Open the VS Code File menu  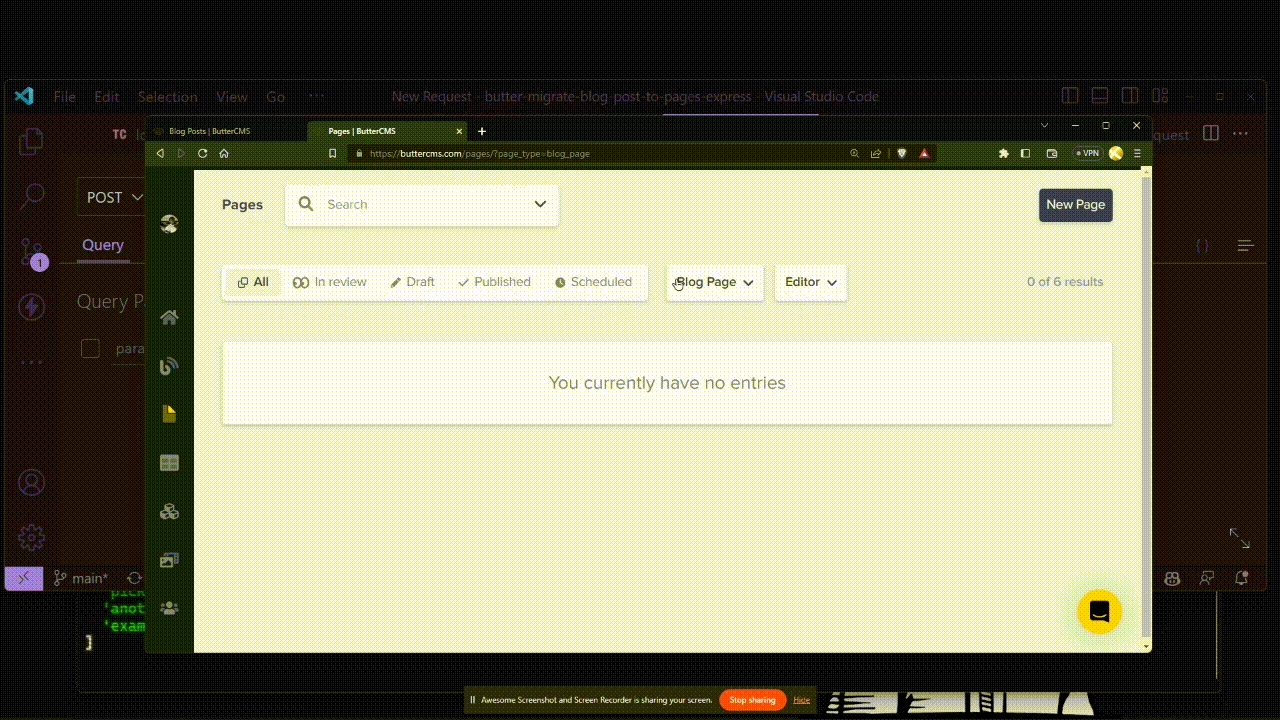[64, 97]
